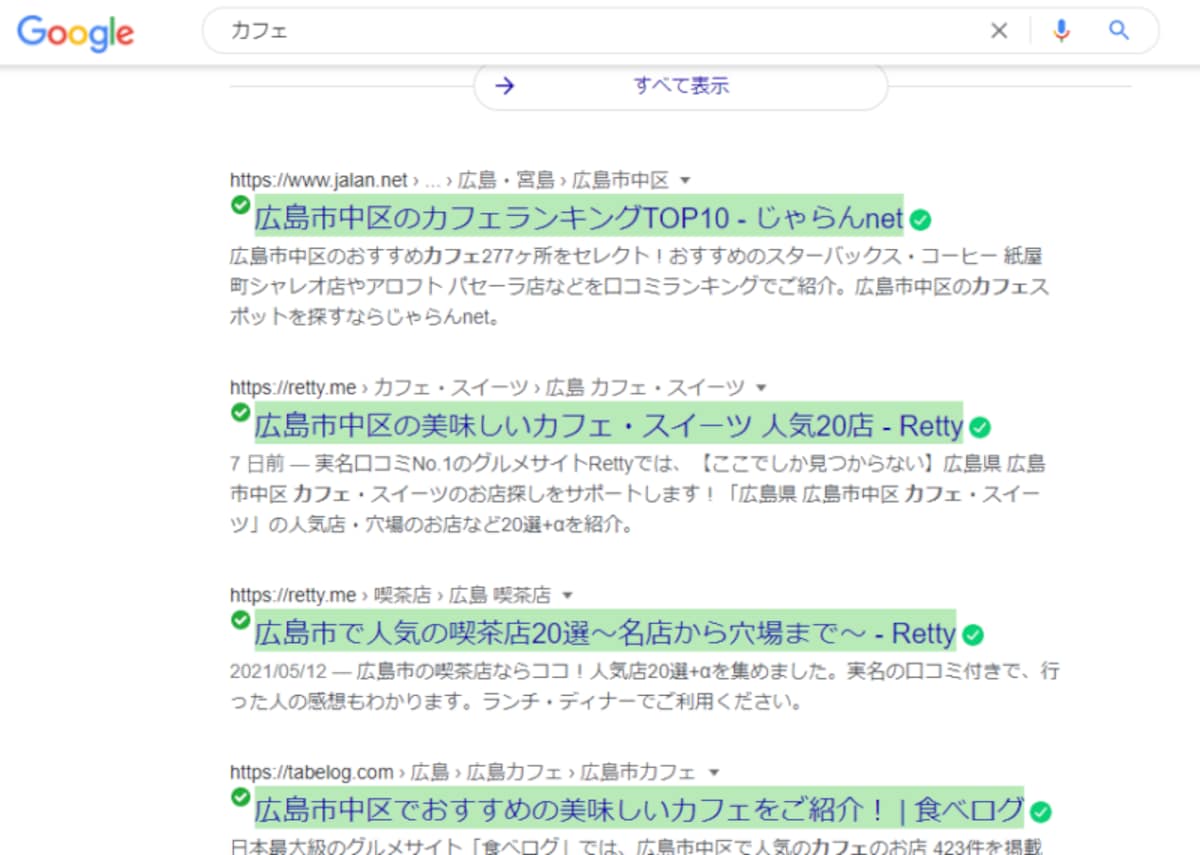Viewport: 1200px width, 855px height.
Task: Open dropdown arrow beside retty.me カフェ・スイーツ breadcrumb
Action: click(761, 388)
